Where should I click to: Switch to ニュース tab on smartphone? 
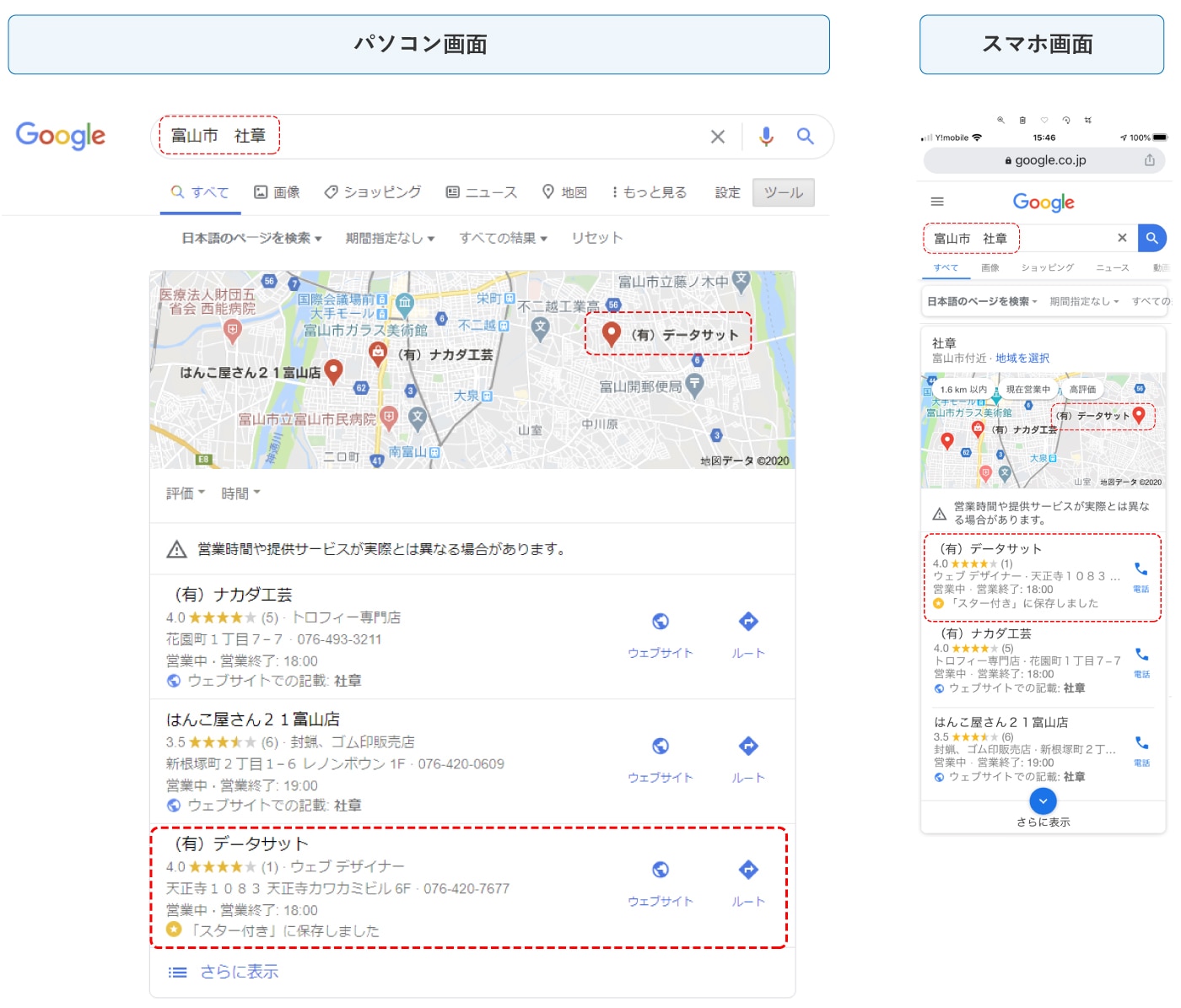coord(1113,267)
